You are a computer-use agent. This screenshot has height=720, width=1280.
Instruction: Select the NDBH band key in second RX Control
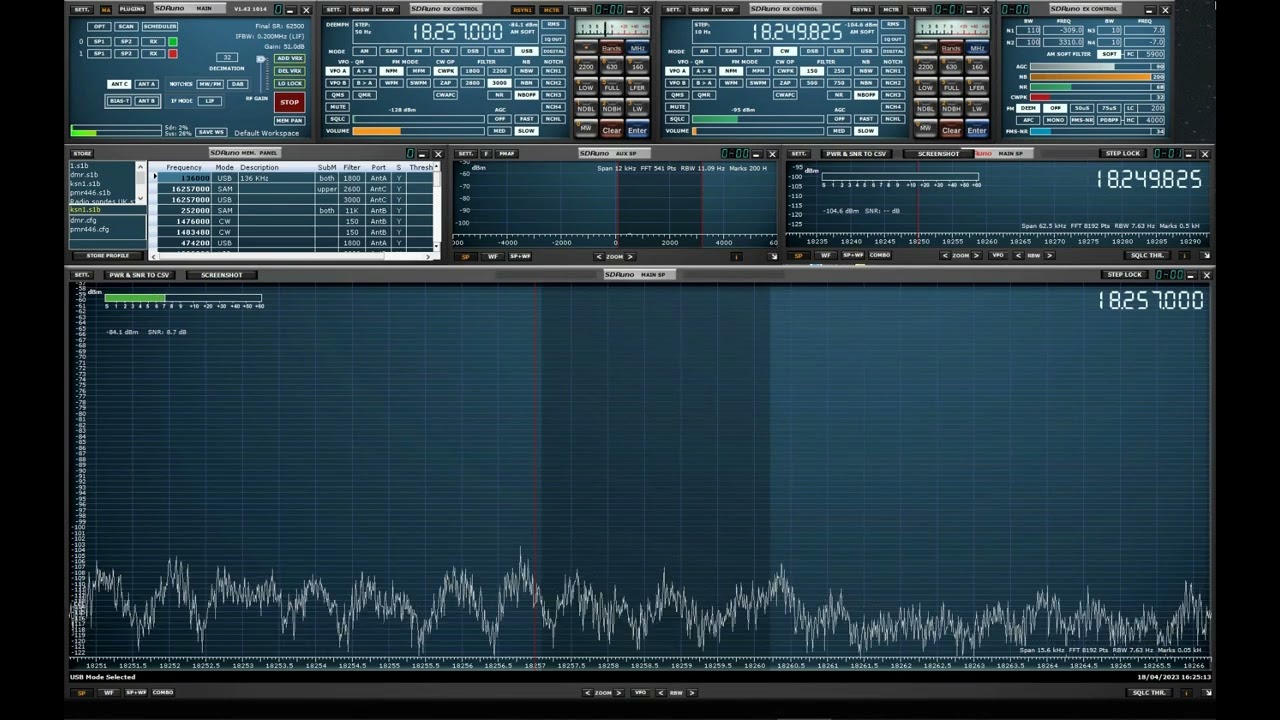tap(950, 108)
